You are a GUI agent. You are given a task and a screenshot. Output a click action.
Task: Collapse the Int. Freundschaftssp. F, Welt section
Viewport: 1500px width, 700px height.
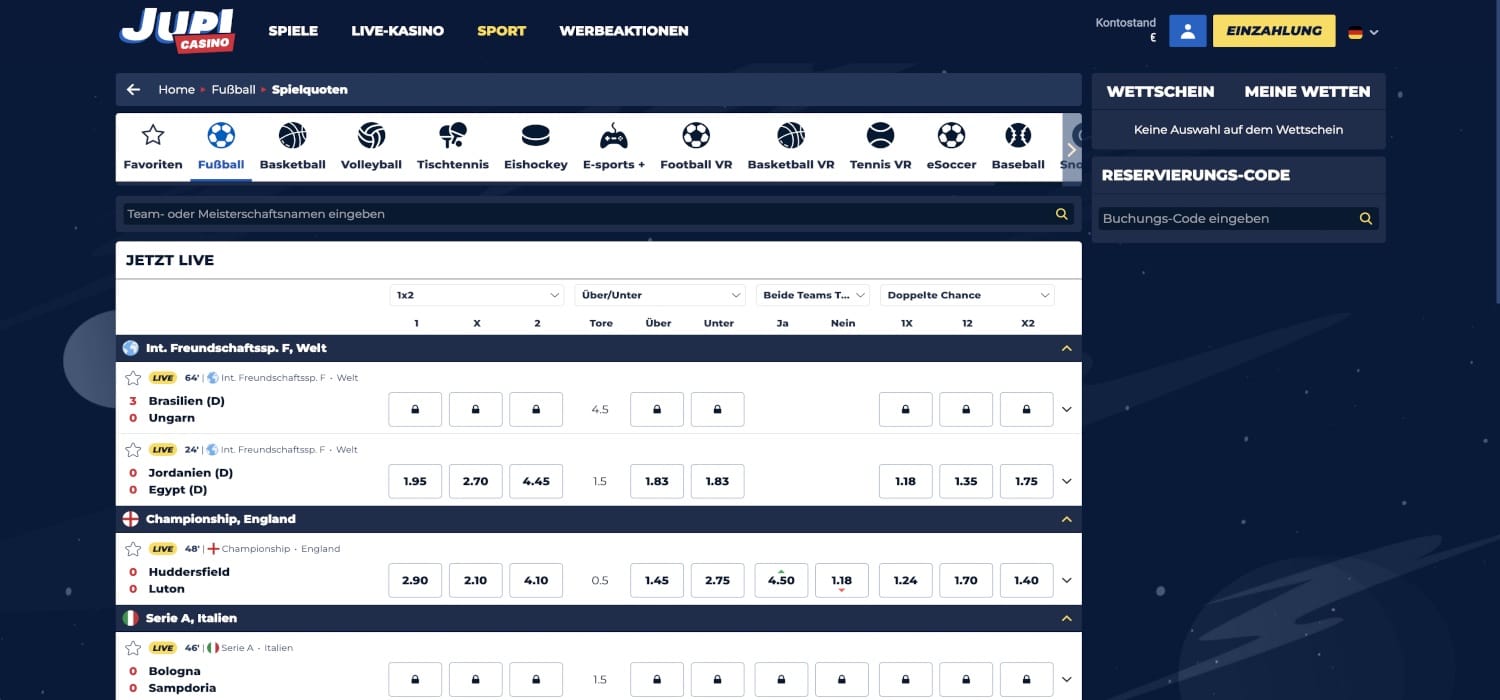click(1066, 348)
